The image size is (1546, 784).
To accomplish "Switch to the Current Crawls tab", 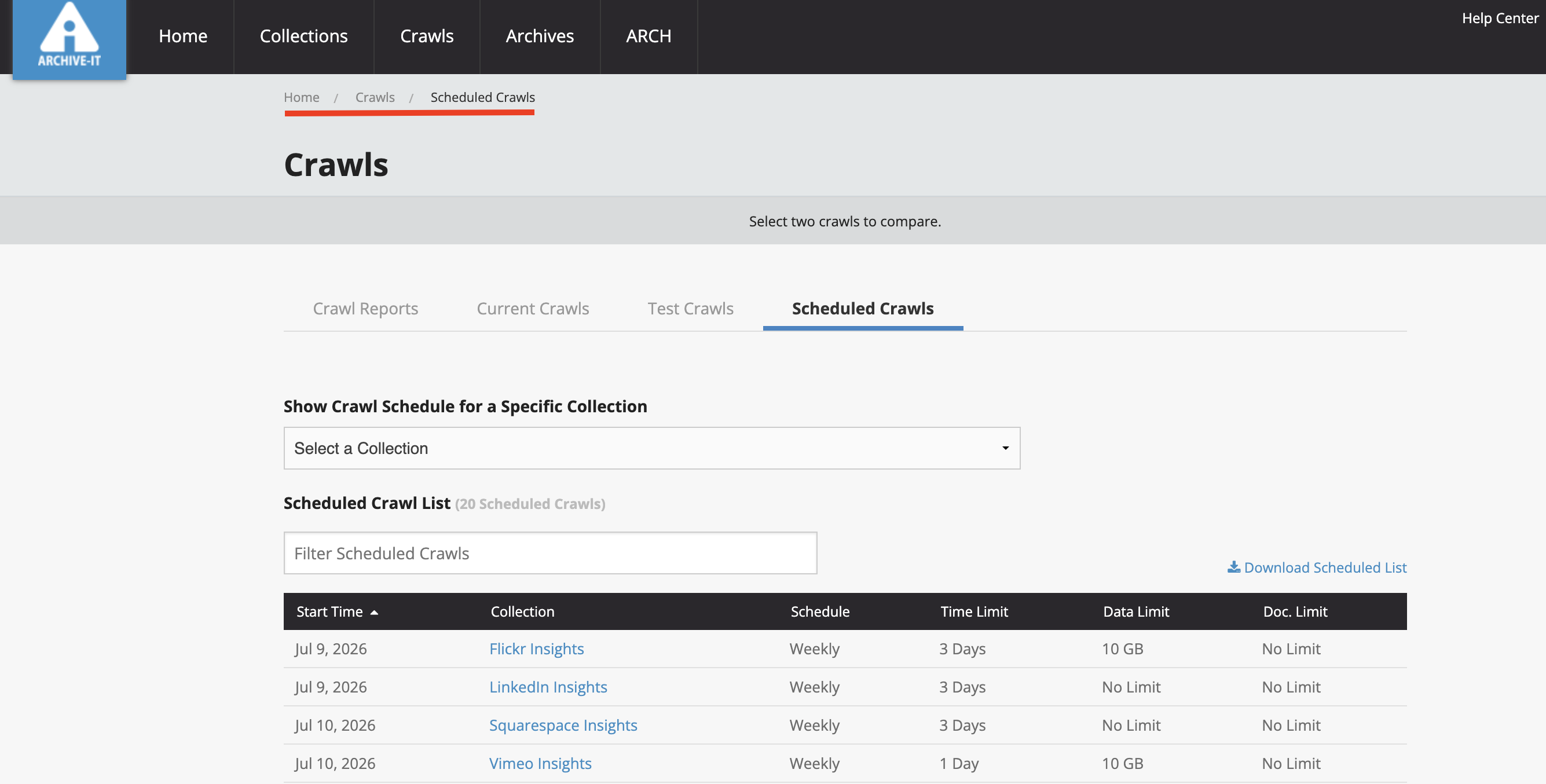I will click(x=533, y=309).
